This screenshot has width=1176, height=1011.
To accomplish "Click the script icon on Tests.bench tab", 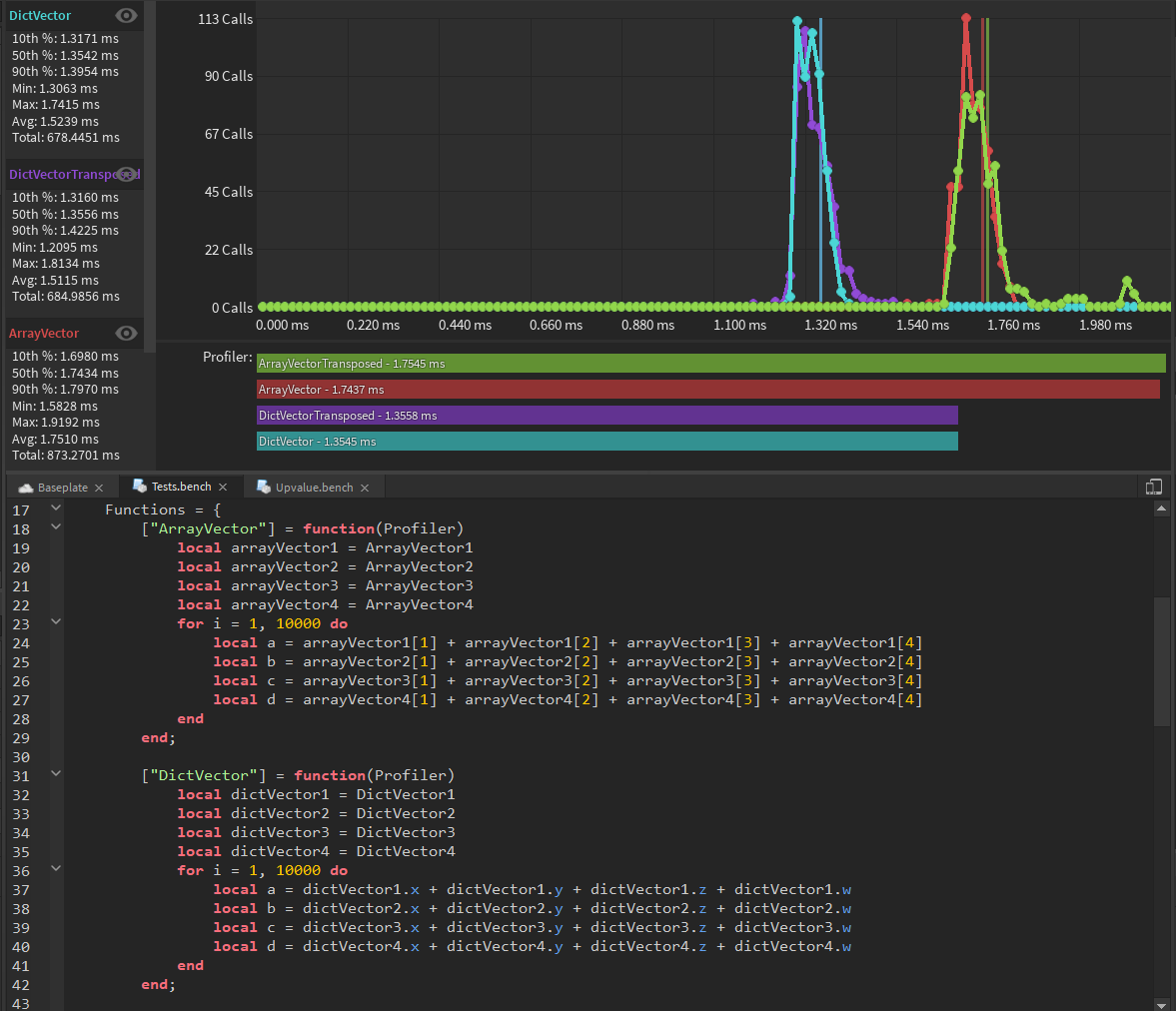I will 139,487.
